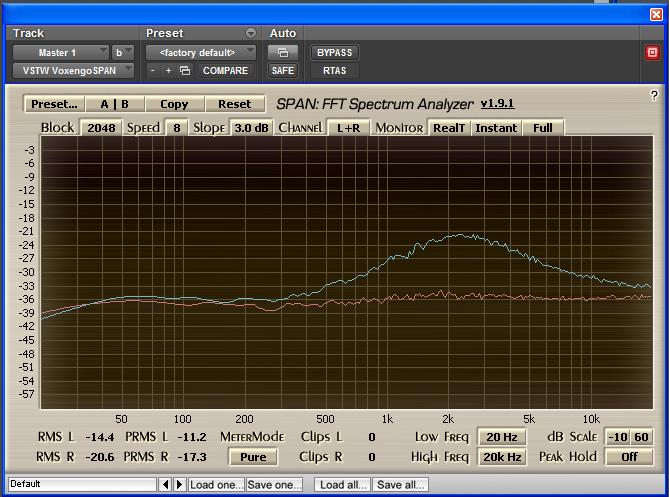The width and height of the screenshot is (669, 497).
Task: Go to next program with right arrow
Action: click(179, 484)
